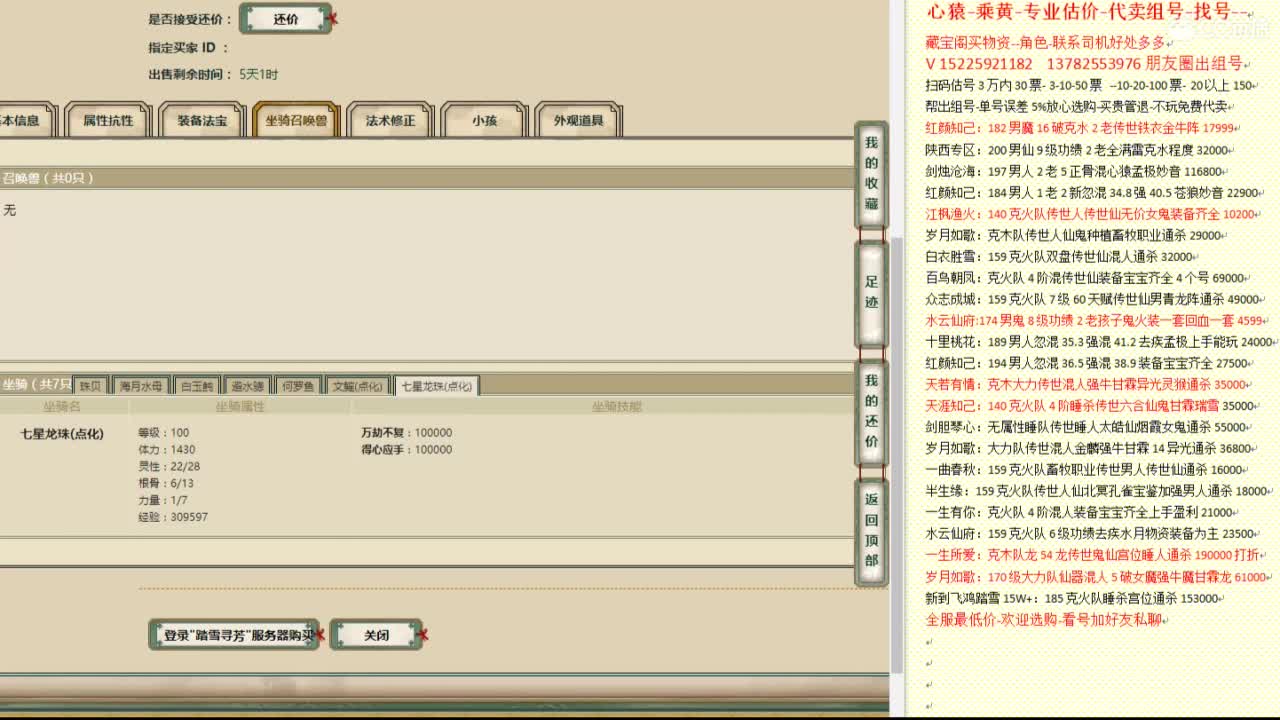
Task: Click the 还价 bargain button
Action: tap(287, 19)
